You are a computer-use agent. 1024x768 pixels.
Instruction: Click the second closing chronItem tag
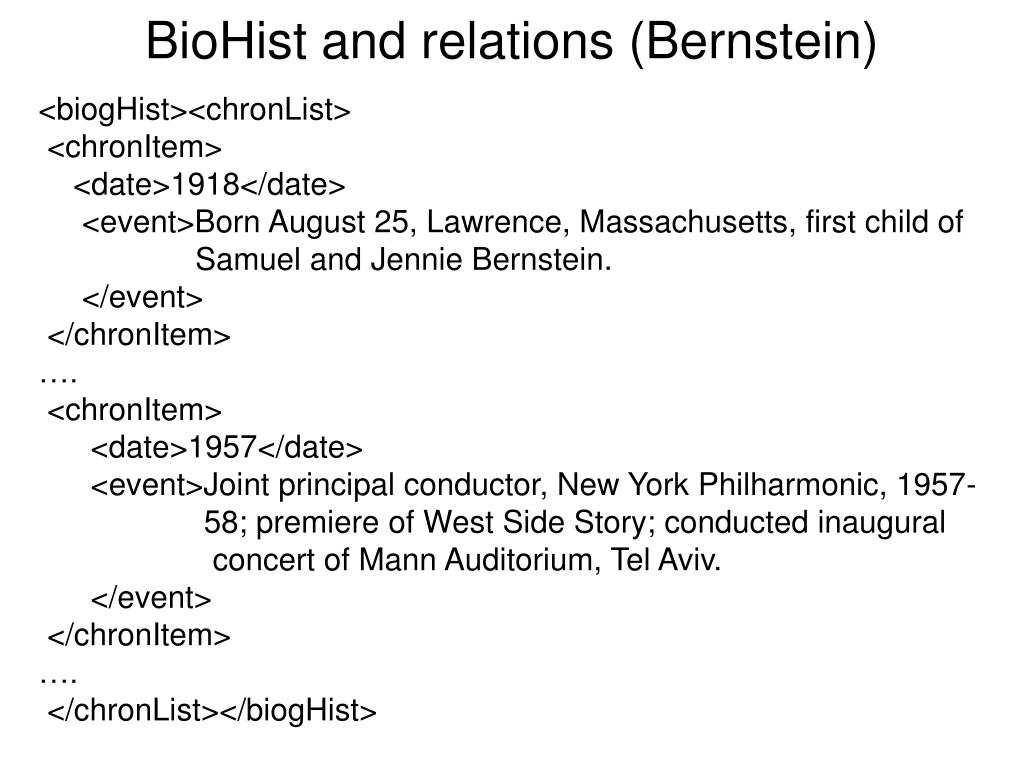[x=139, y=635]
